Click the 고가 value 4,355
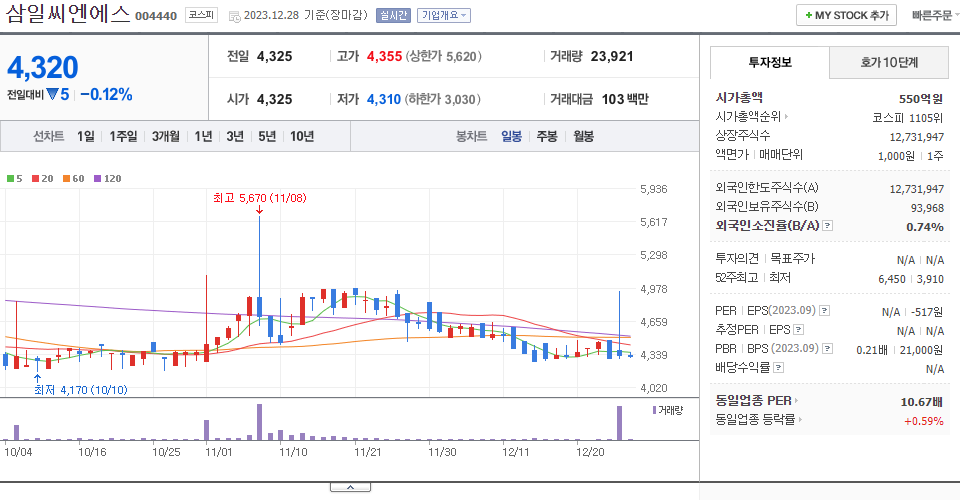 click(384, 56)
